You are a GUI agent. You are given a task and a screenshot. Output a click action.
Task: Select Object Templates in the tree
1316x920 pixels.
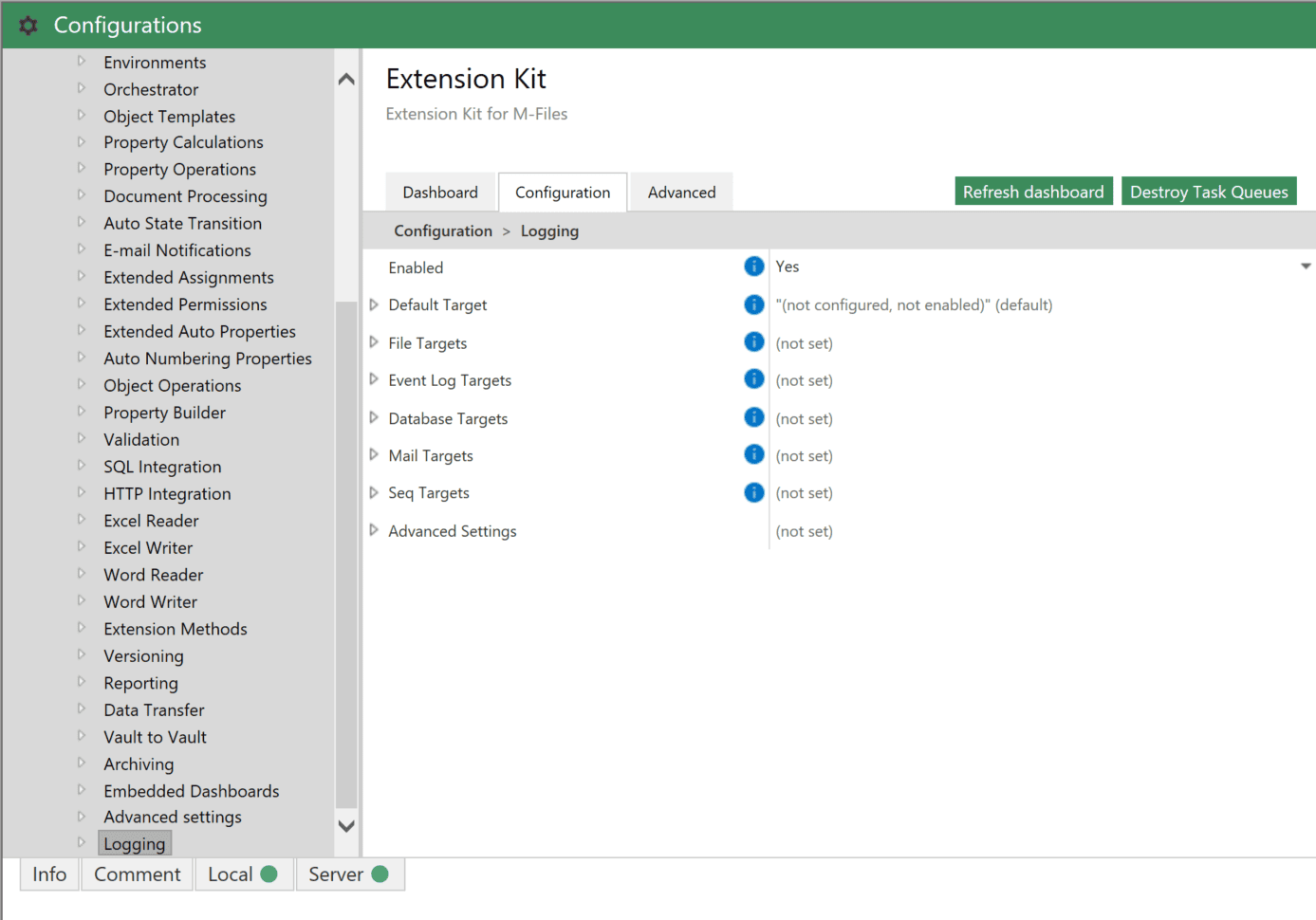(170, 116)
